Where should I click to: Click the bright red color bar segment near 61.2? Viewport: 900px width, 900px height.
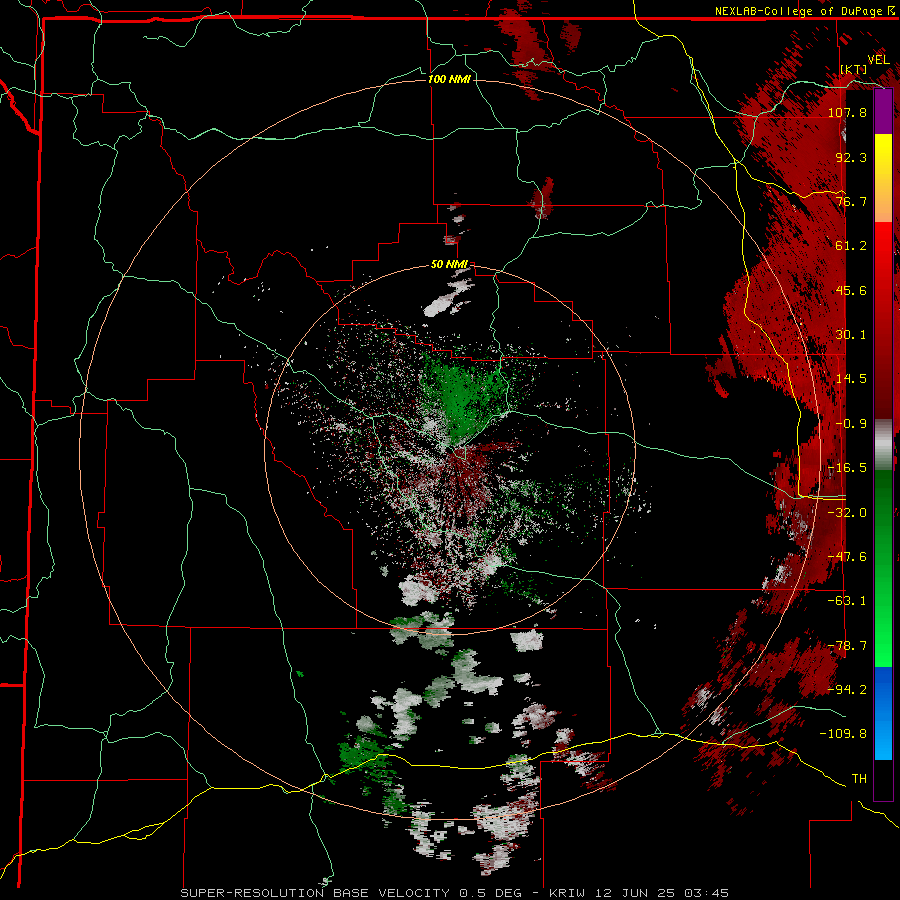pos(883,245)
